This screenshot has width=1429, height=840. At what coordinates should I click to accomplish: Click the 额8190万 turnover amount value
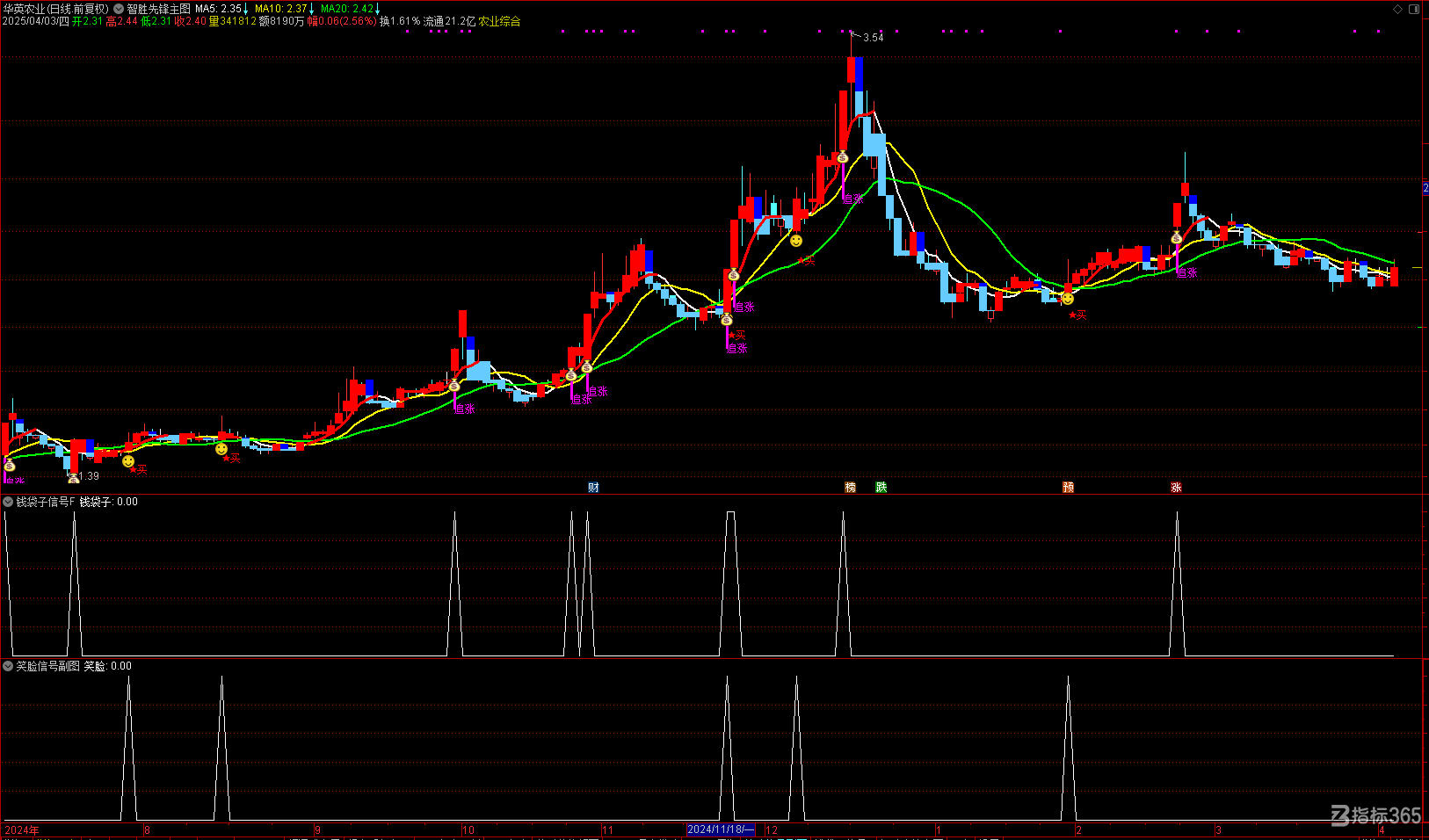pyautogui.click(x=281, y=21)
